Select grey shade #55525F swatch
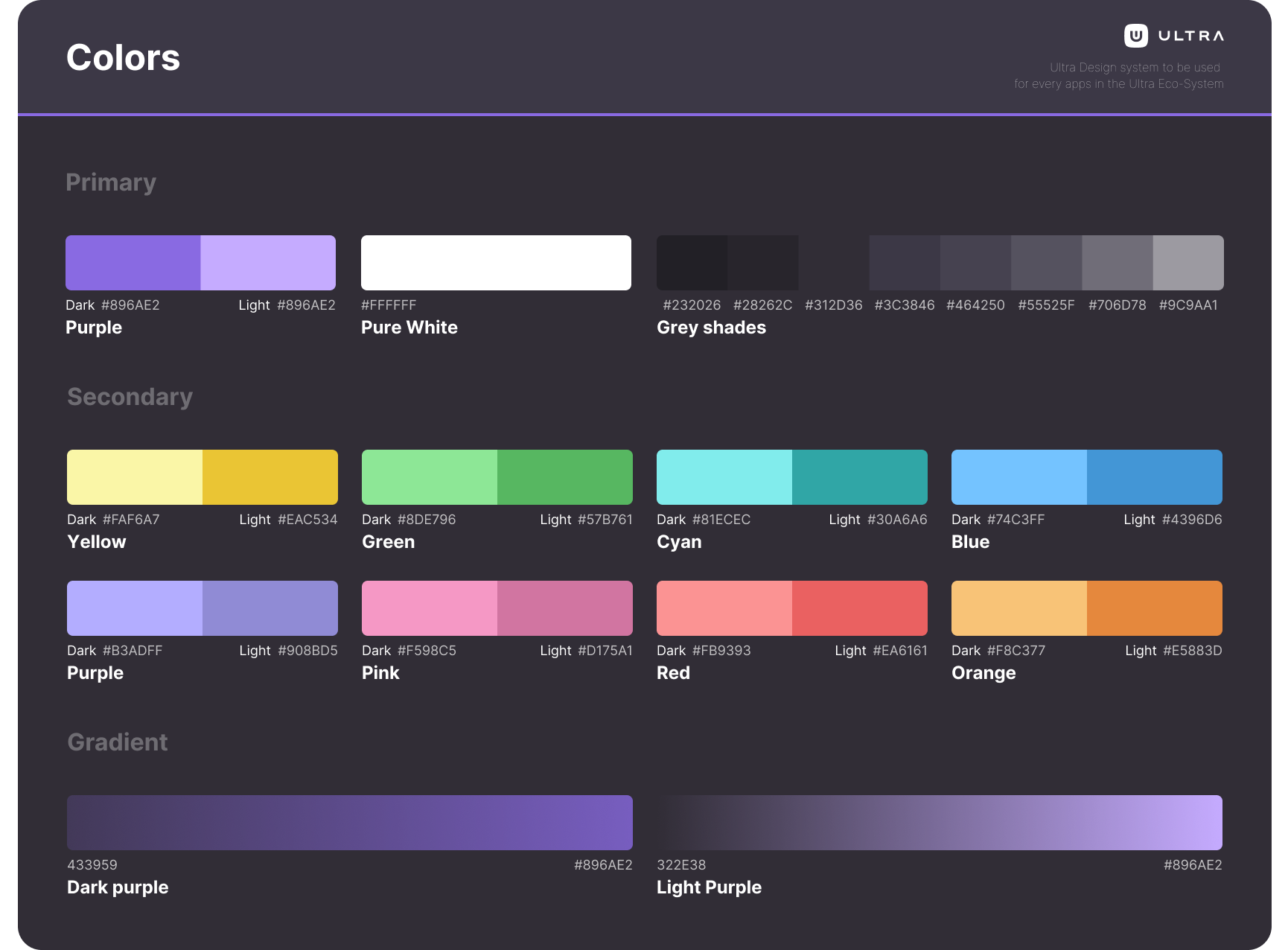The height and width of the screenshot is (950, 1288). (x=1046, y=263)
